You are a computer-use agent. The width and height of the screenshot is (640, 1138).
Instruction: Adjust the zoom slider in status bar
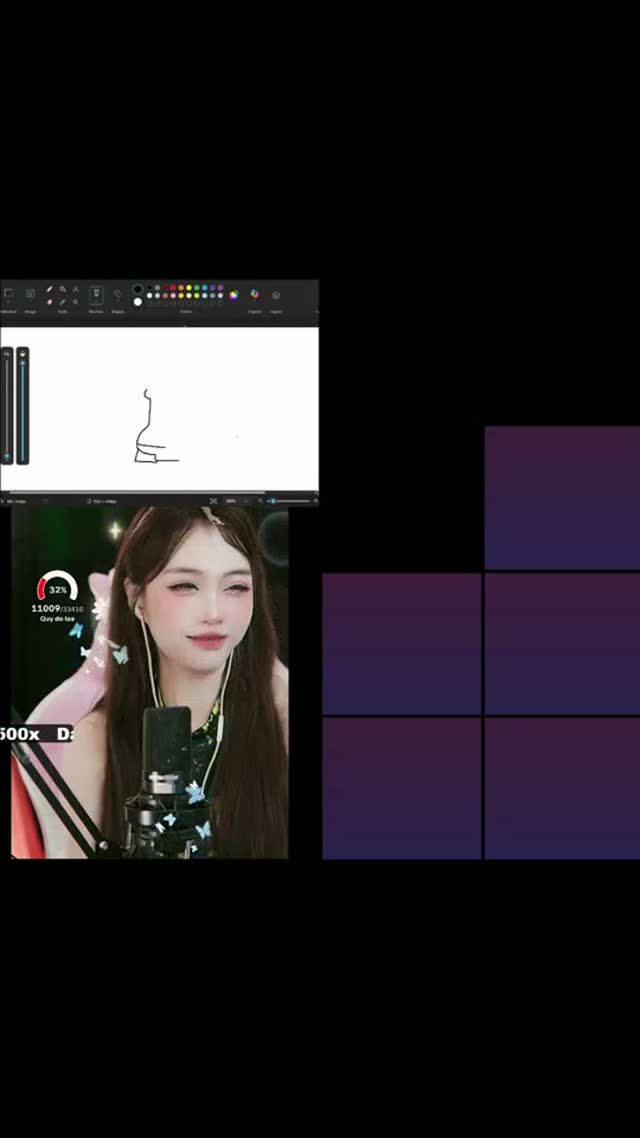tap(289, 501)
